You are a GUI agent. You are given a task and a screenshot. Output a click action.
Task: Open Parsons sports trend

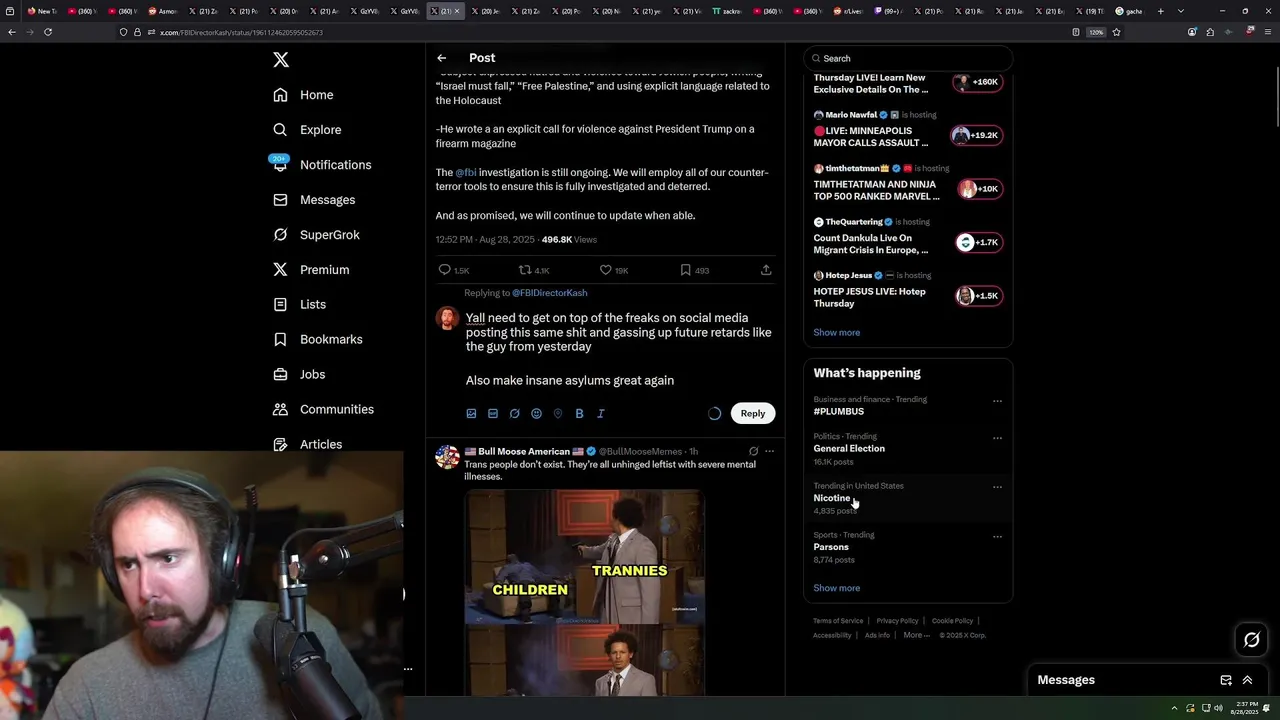tap(831, 547)
